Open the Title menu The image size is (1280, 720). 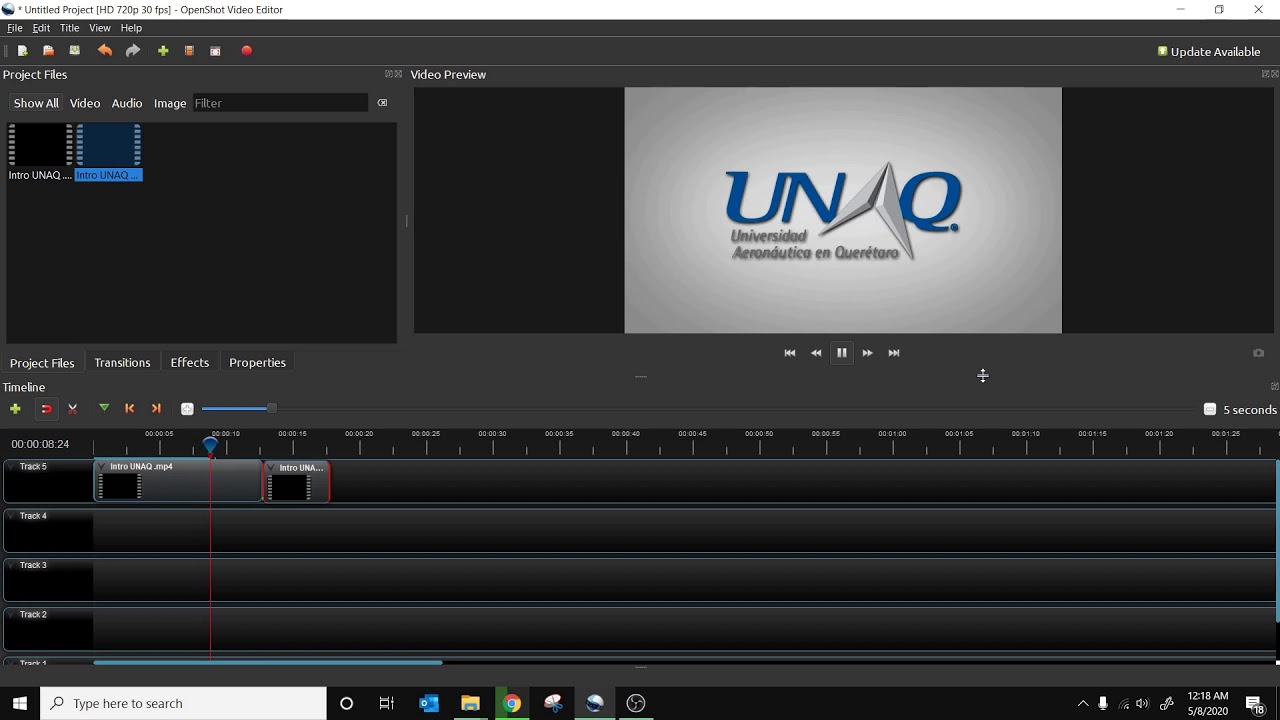(70, 28)
